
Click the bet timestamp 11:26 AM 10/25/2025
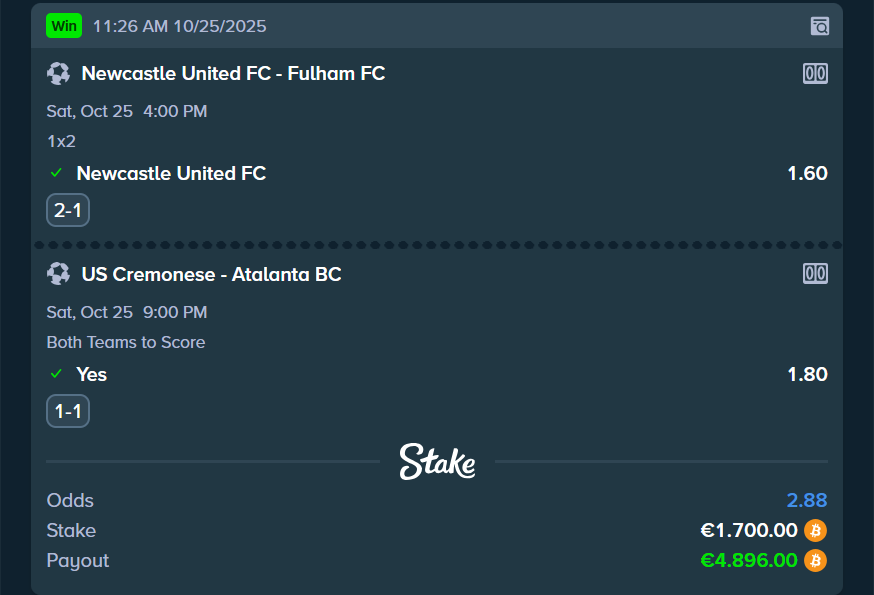[179, 26]
